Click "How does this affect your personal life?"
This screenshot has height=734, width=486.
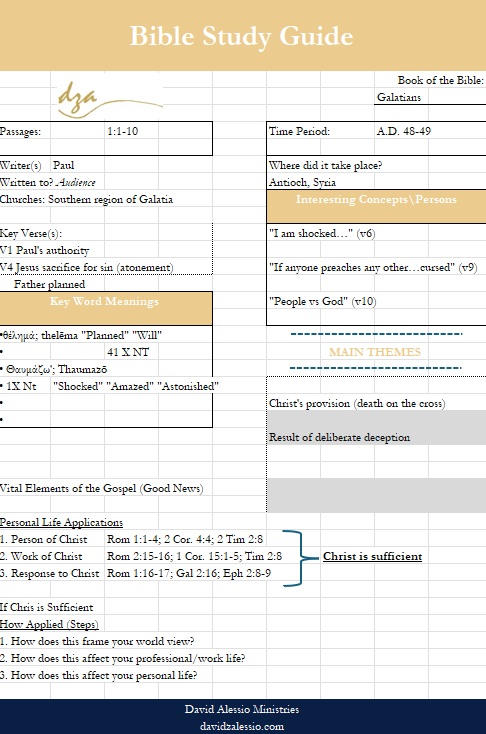98,675
